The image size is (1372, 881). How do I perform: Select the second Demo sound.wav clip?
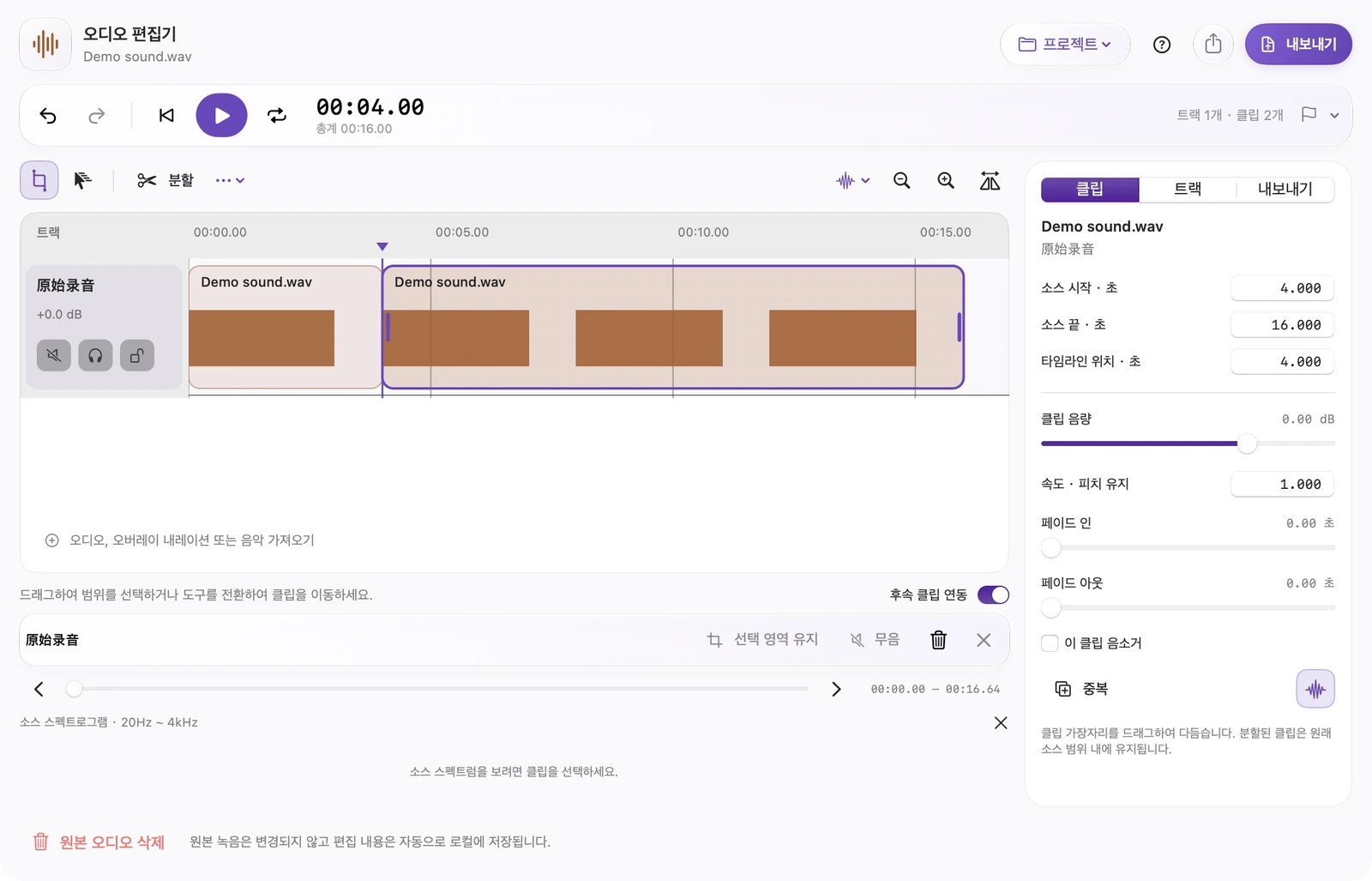tap(673, 327)
